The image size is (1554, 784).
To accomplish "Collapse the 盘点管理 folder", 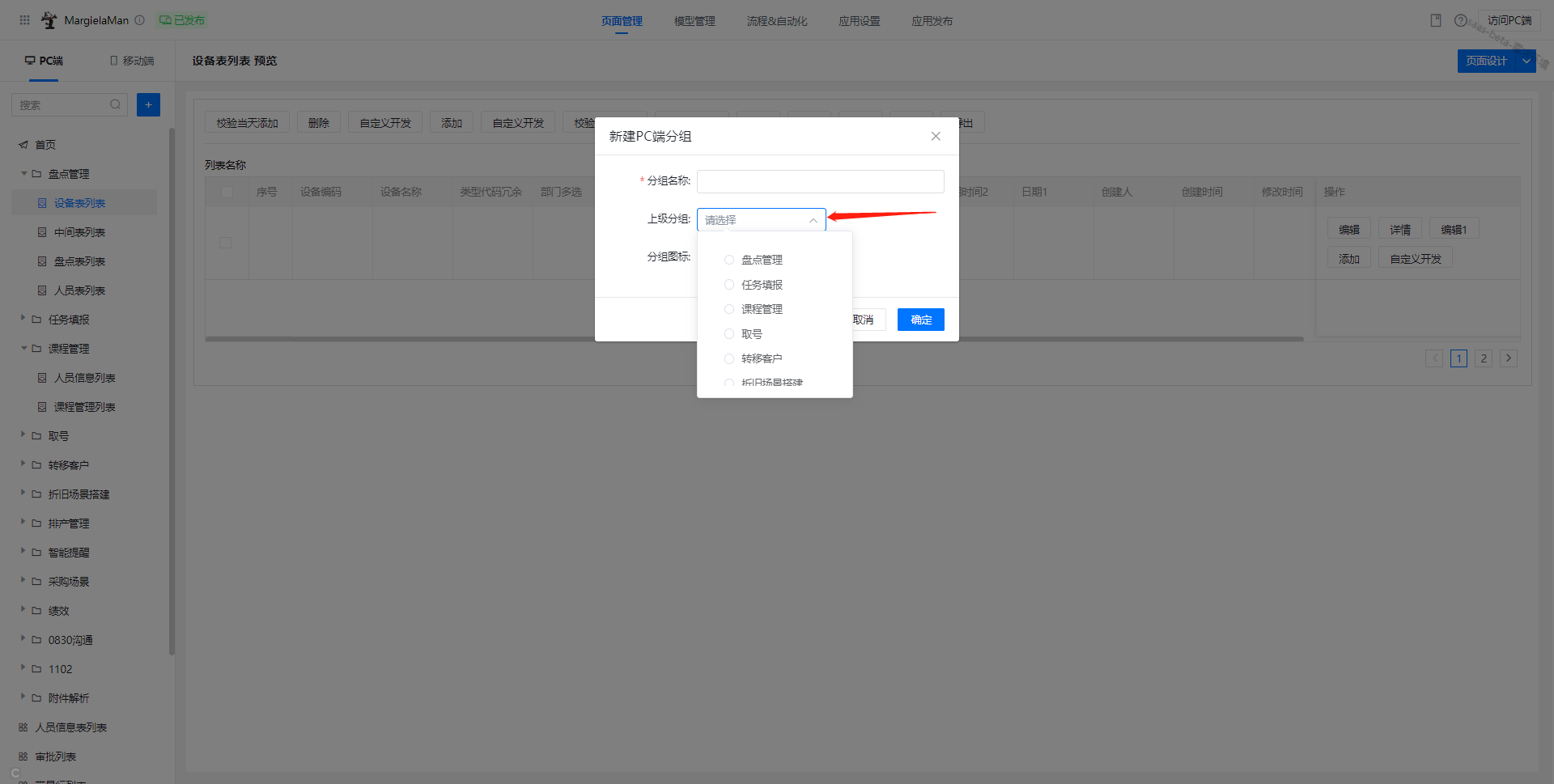I will (x=23, y=174).
